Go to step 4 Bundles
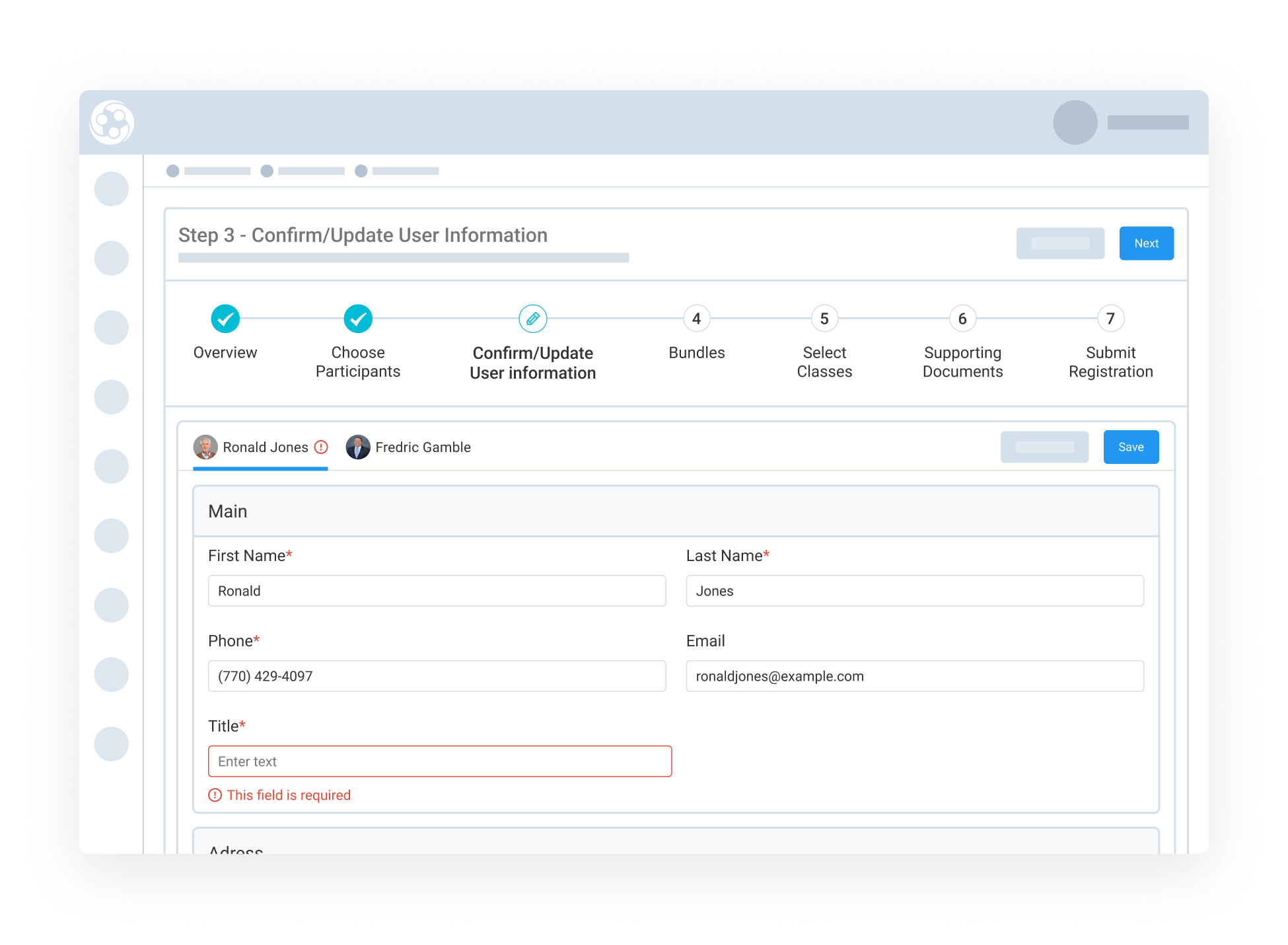Viewport: 1288px width, 945px height. coord(696,319)
